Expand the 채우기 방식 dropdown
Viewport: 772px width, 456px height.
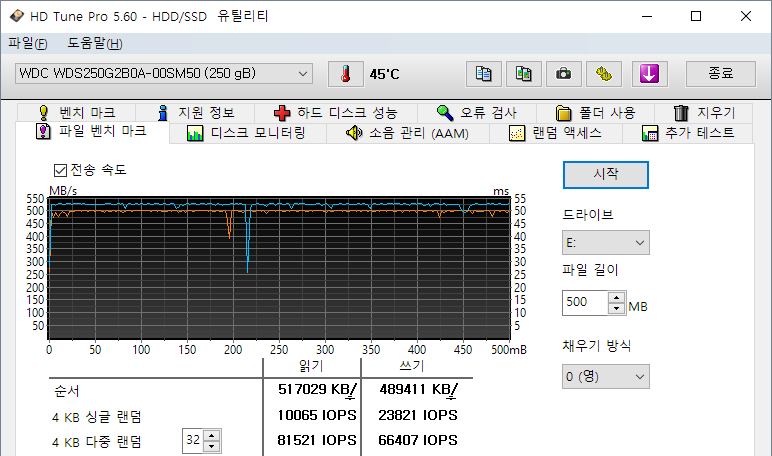click(x=606, y=377)
